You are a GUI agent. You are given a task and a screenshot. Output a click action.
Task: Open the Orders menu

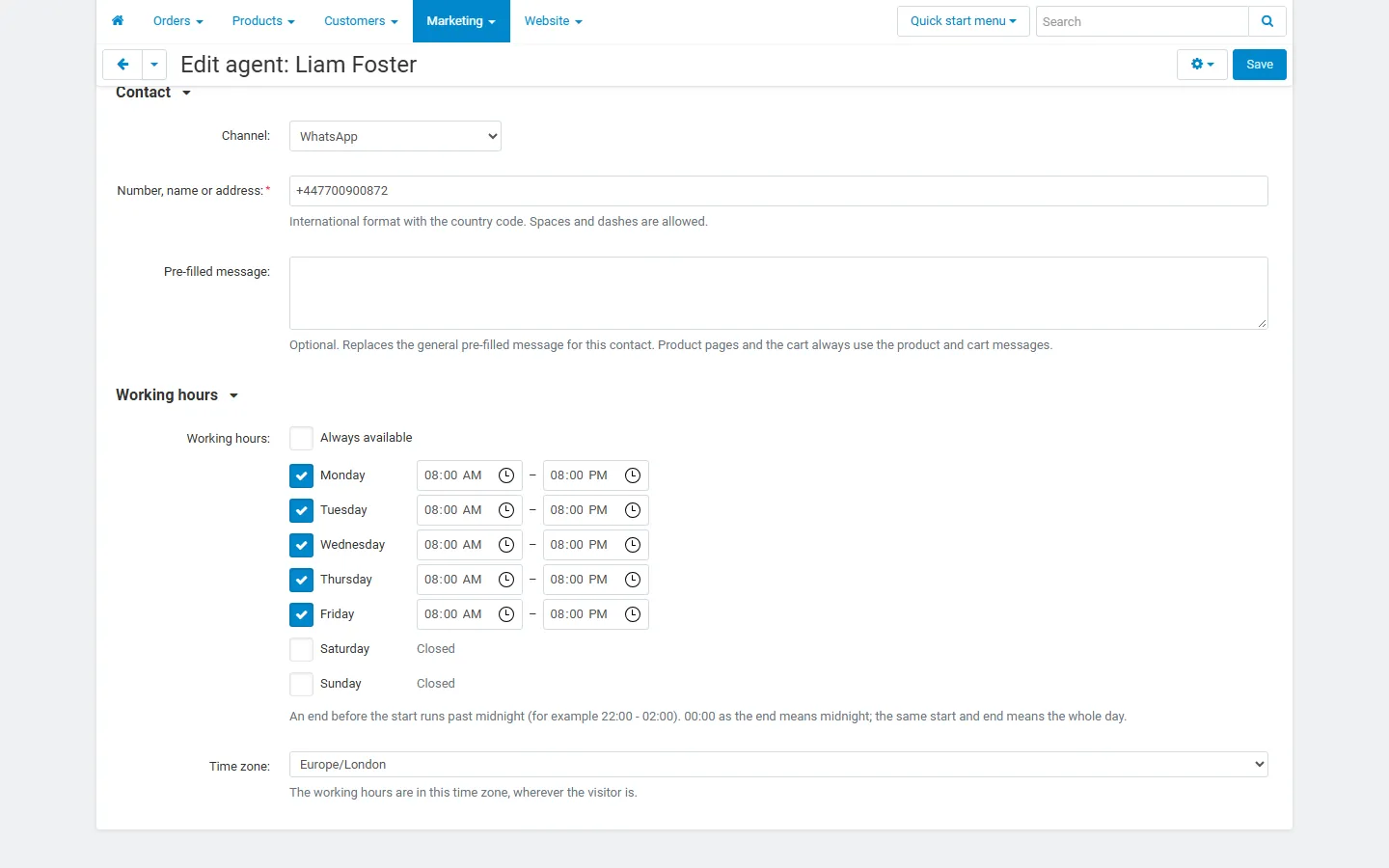tap(178, 21)
